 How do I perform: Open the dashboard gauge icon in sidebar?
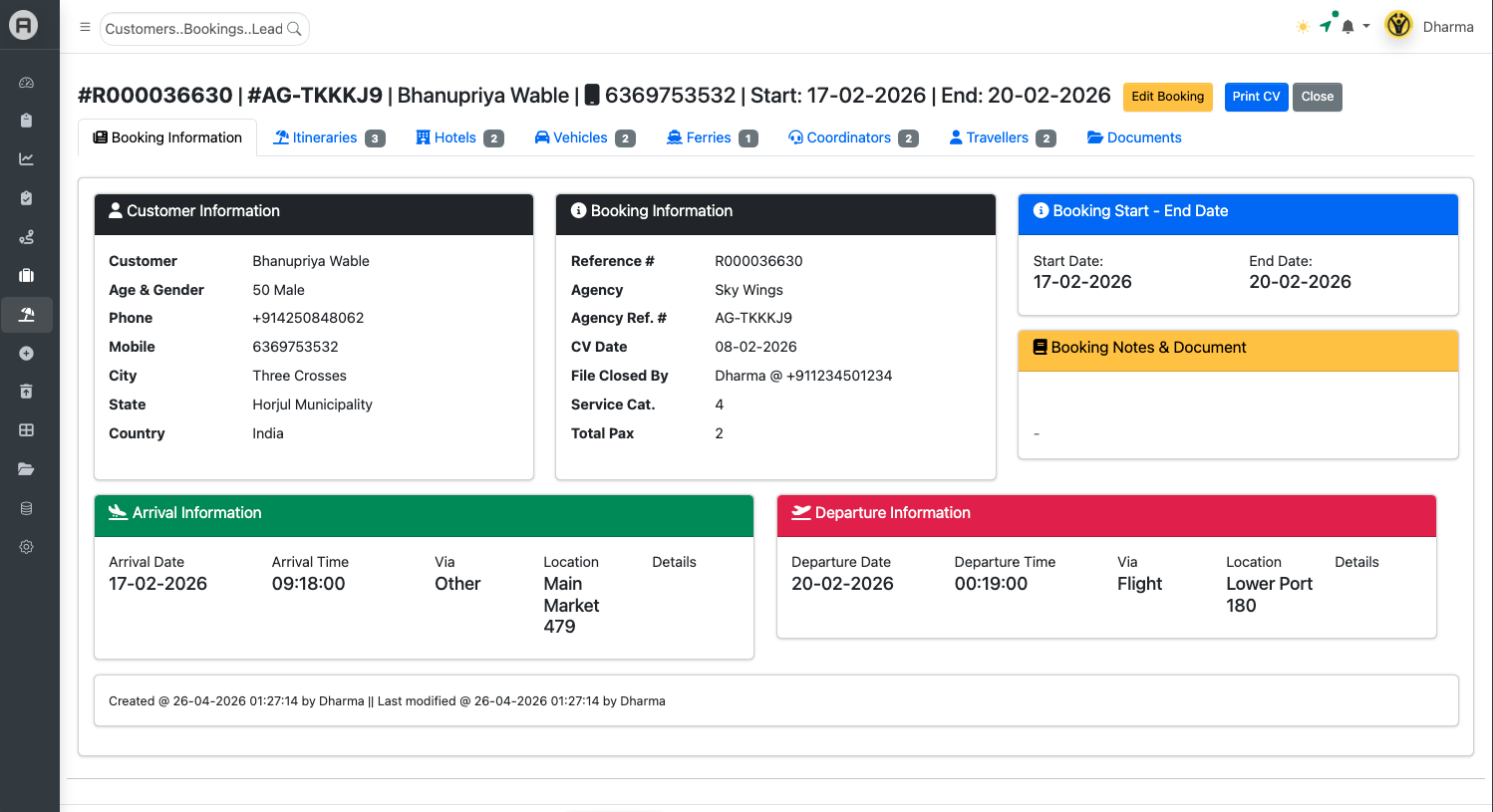(x=27, y=83)
